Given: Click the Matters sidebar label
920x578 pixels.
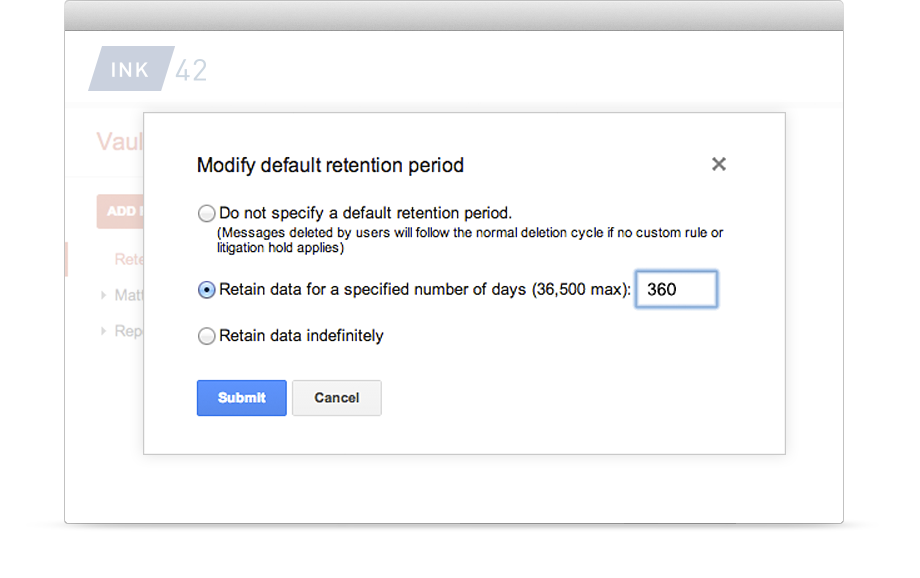Looking at the screenshot, I should [x=128, y=295].
